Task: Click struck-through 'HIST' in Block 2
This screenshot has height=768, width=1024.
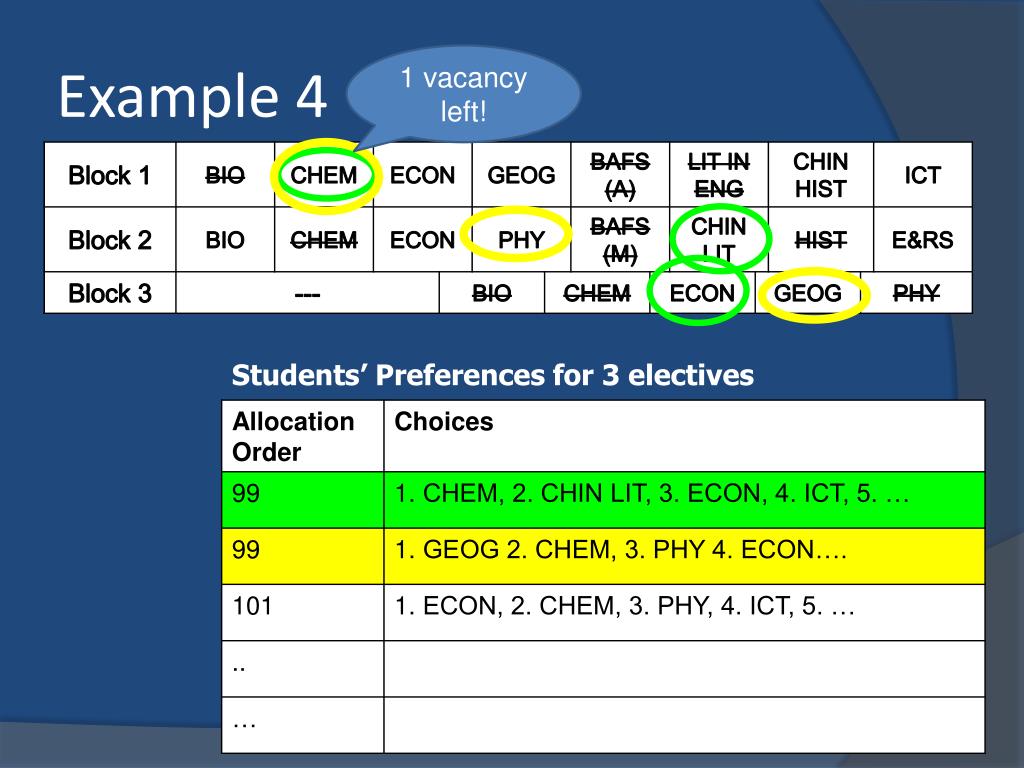Action: click(820, 240)
